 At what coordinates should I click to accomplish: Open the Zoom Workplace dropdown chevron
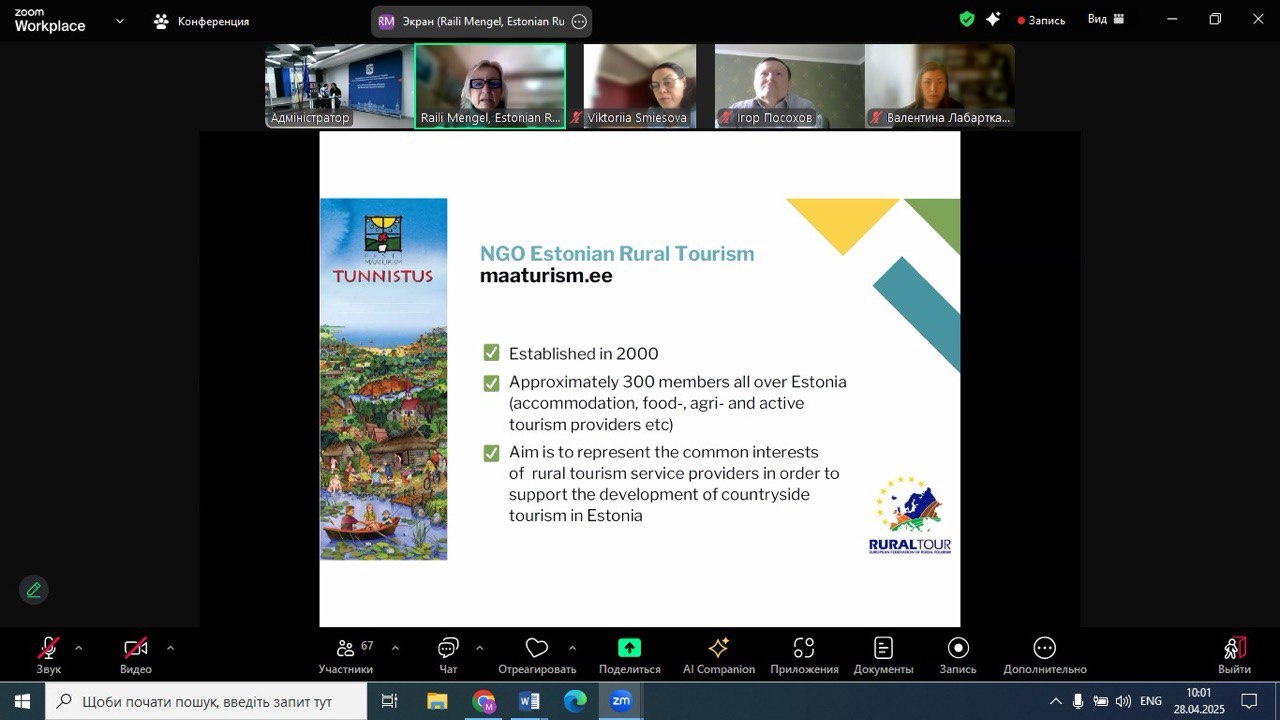(120, 20)
